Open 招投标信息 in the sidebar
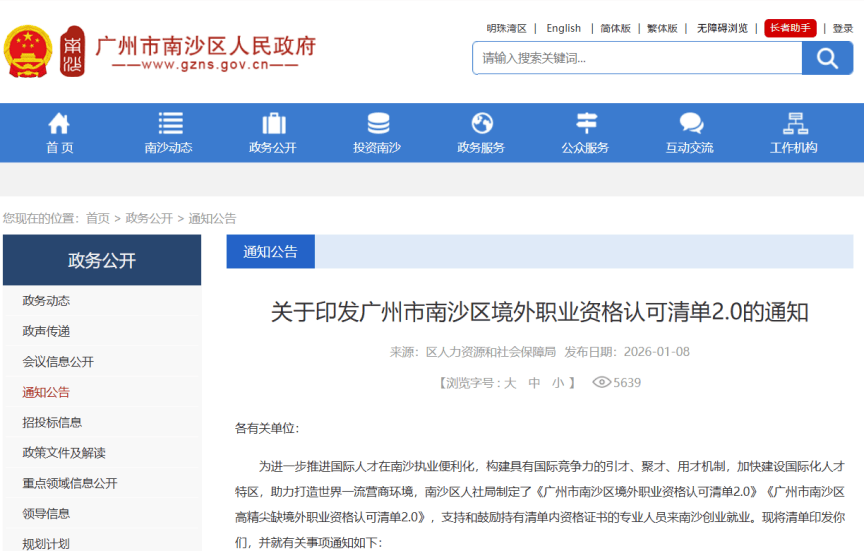The image size is (864, 551). coord(52,423)
